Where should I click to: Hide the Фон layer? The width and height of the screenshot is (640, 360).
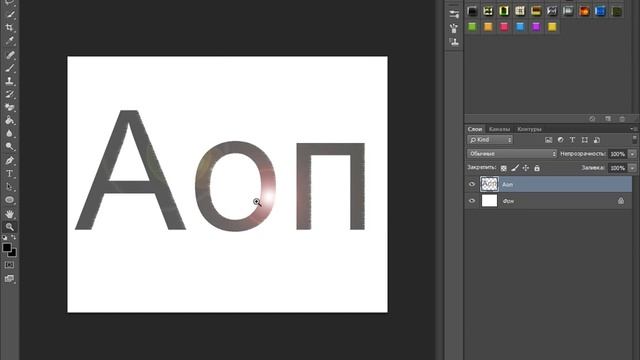point(472,201)
